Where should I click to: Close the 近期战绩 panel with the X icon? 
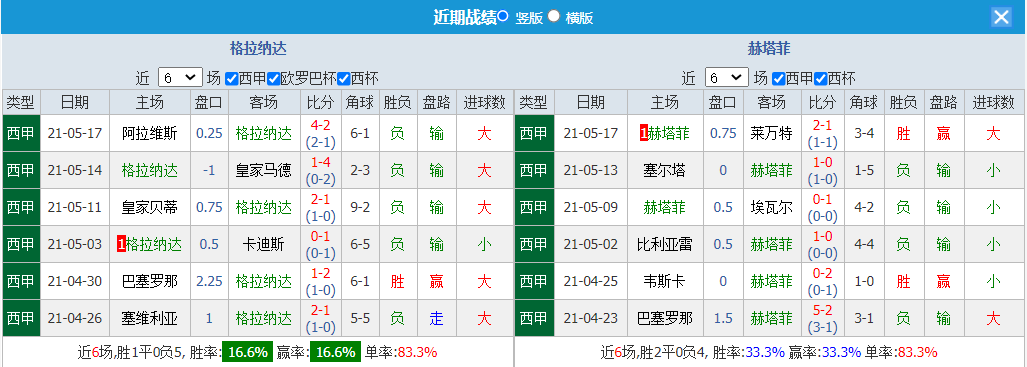pos(1001,17)
